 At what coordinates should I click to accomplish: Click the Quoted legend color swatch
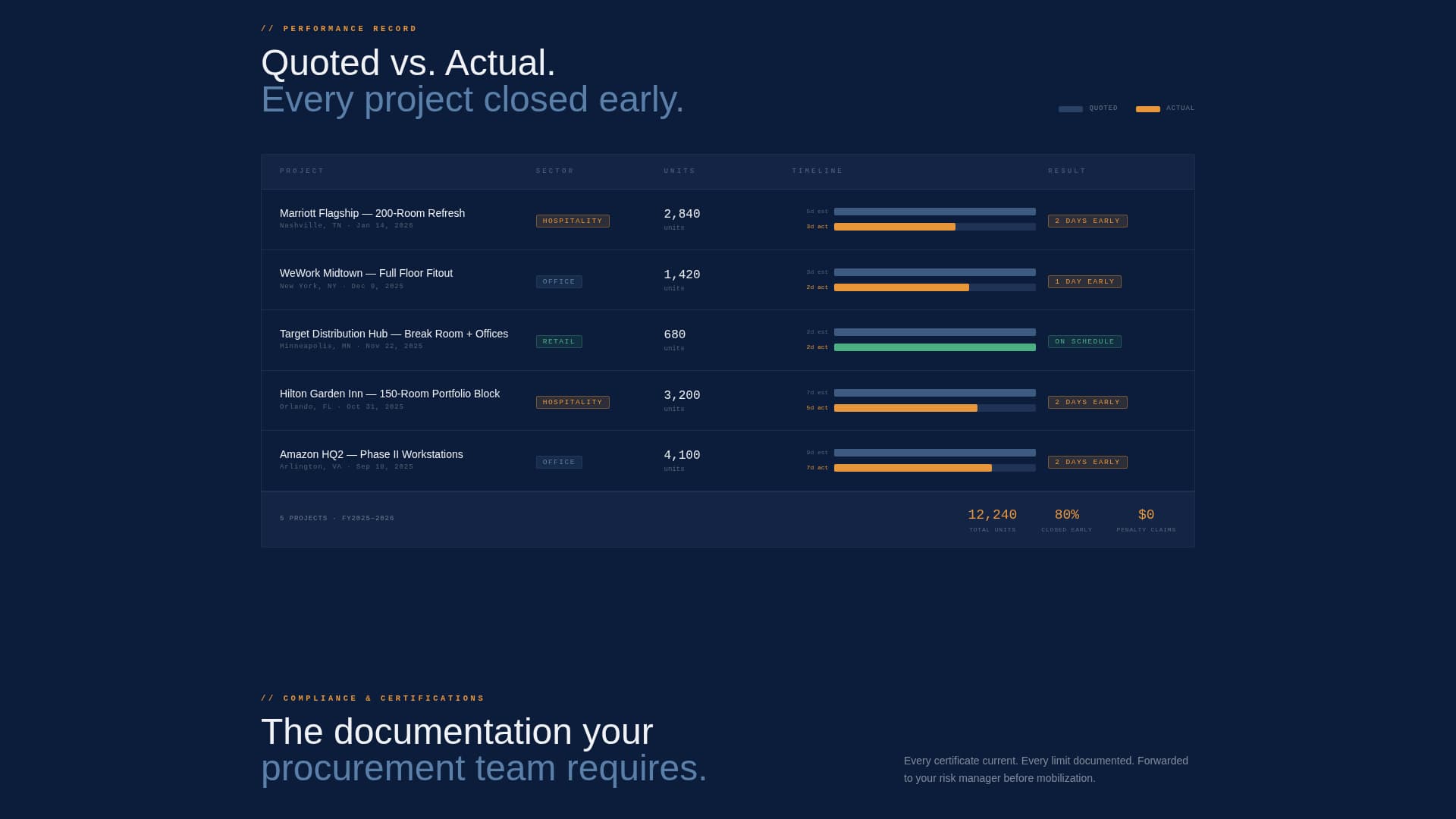[1070, 109]
